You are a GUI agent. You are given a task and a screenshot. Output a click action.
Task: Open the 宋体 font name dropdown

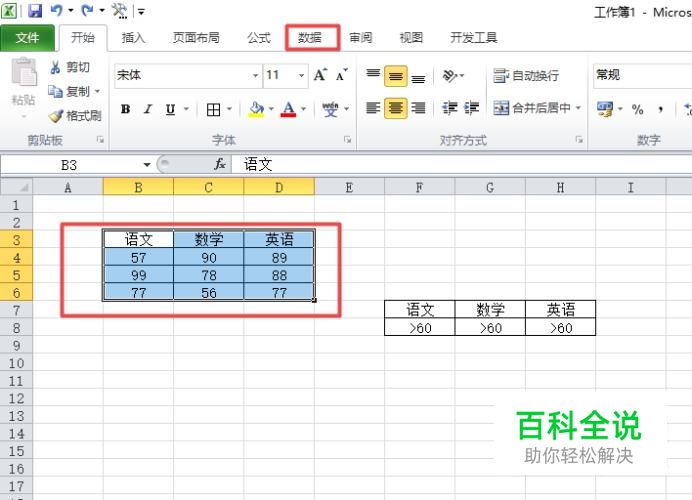(x=255, y=75)
